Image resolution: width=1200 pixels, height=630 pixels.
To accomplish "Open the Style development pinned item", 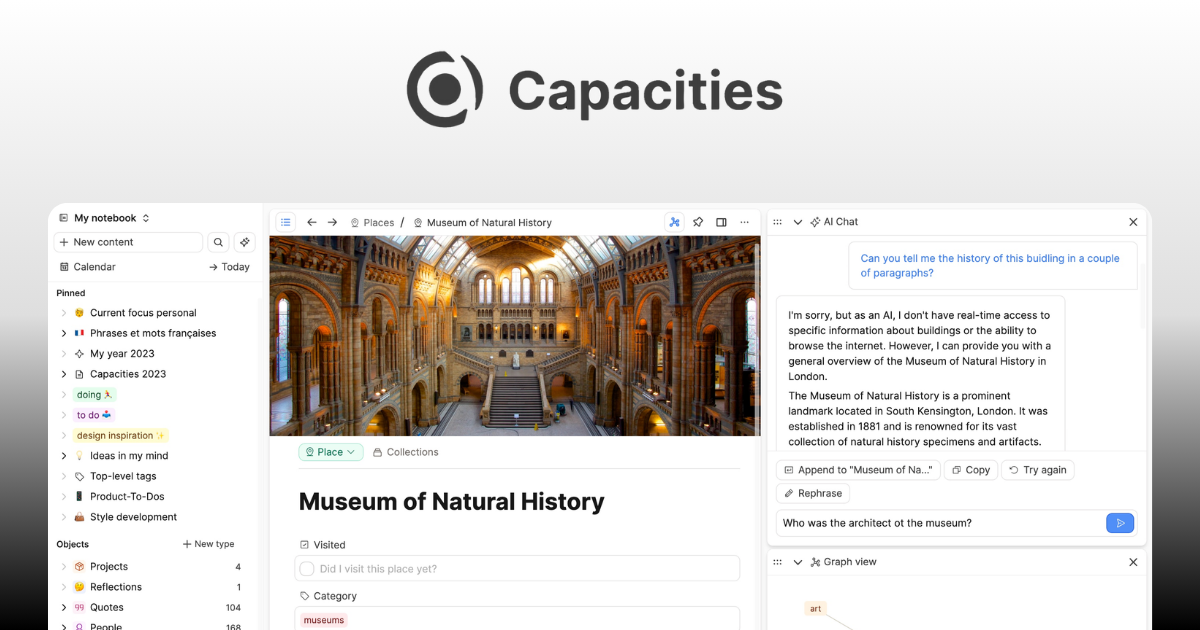I will (x=133, y=517).
